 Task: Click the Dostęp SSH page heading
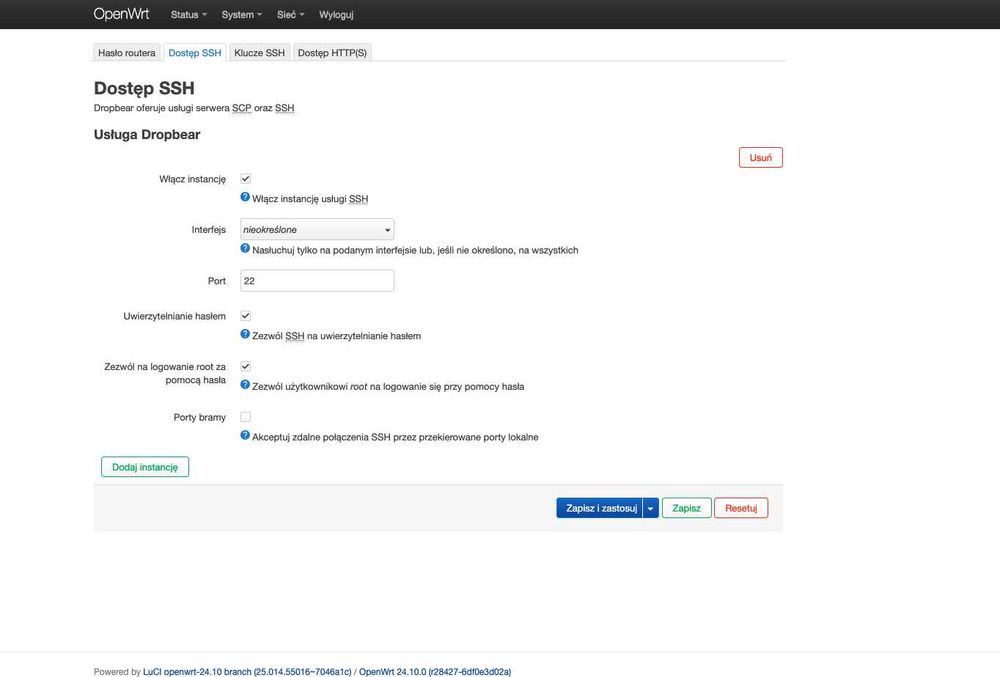point(144,88)
